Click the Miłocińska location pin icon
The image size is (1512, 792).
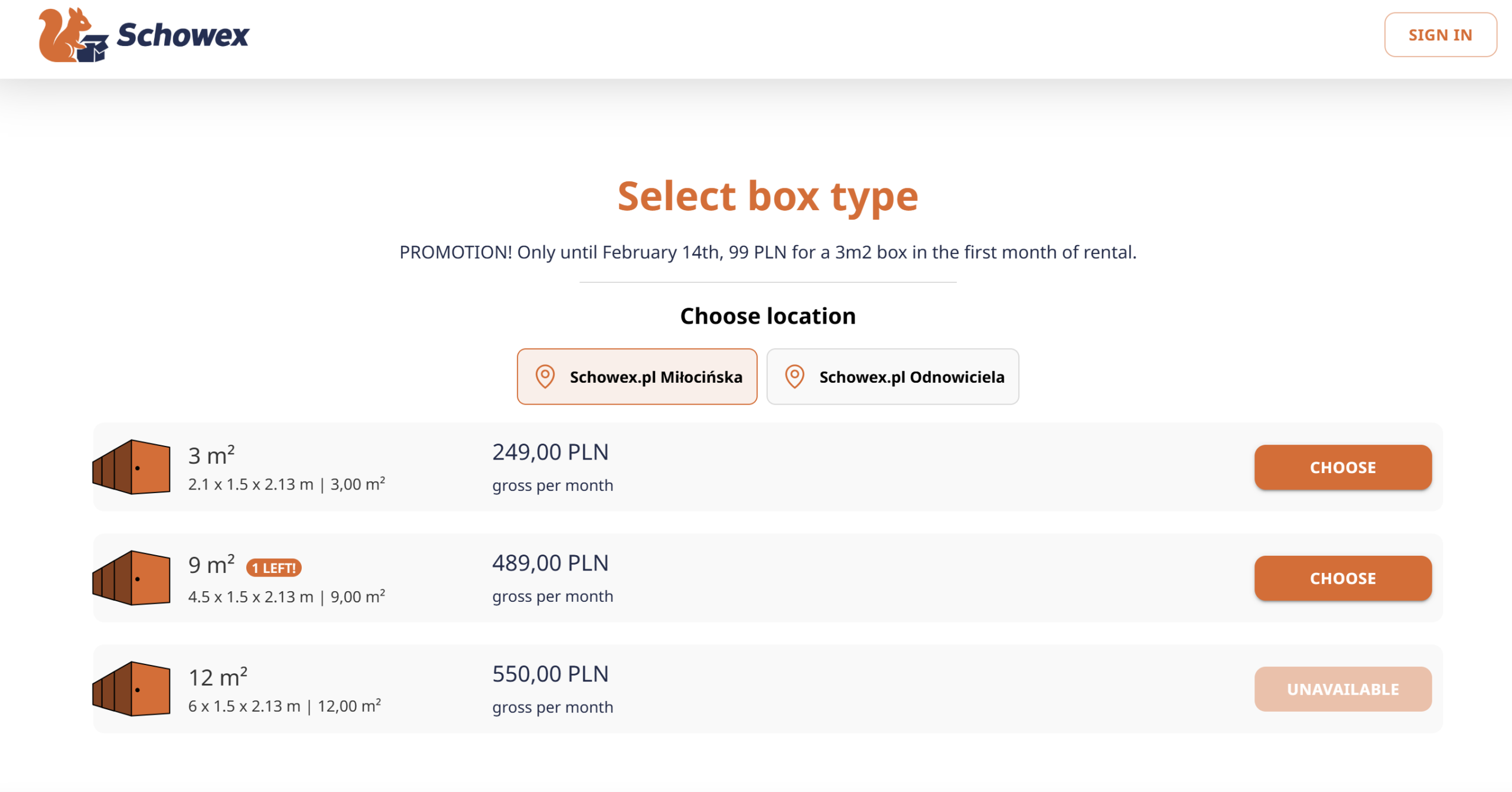545,376
